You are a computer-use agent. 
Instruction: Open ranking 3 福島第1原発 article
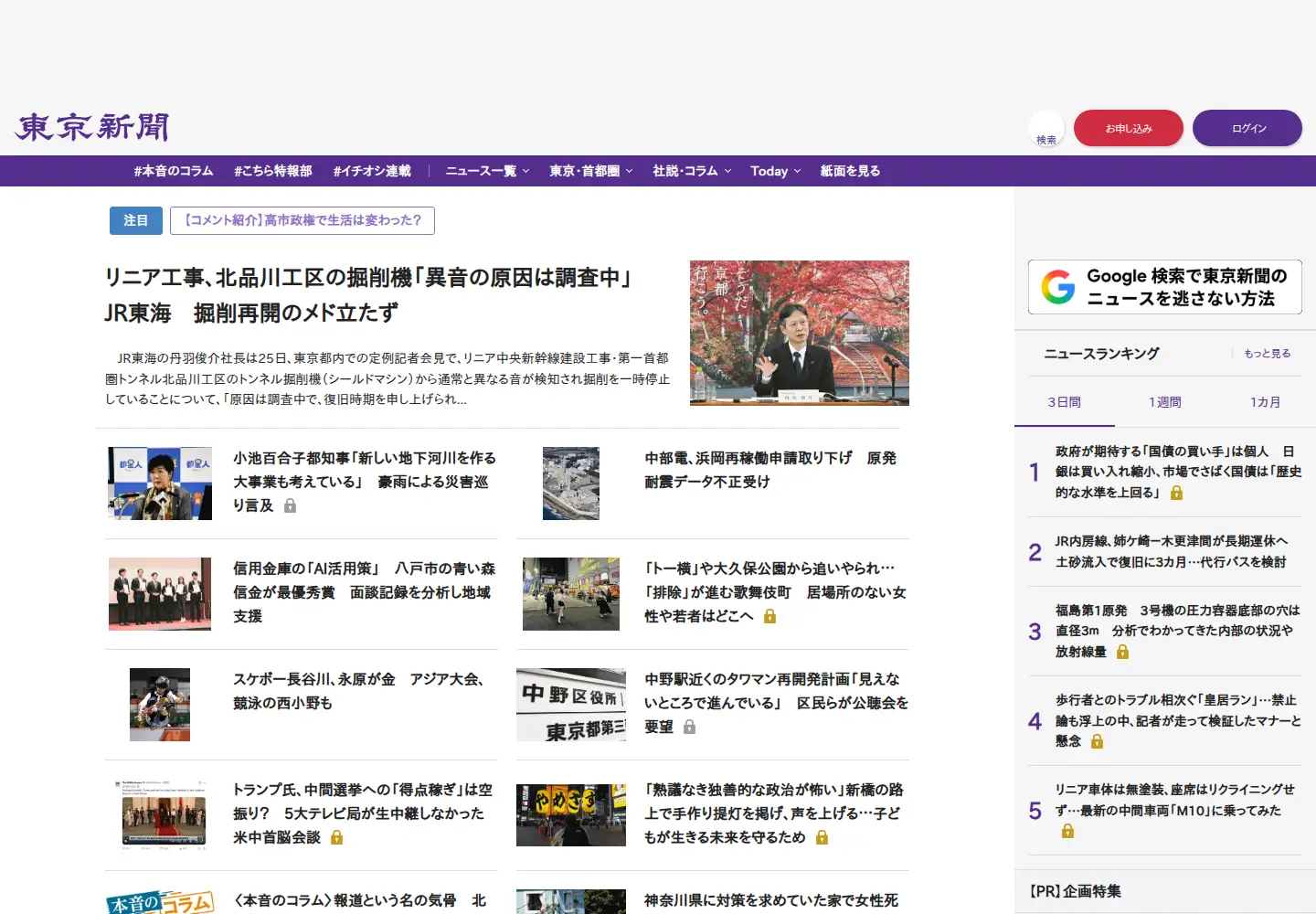[1177, 631]
